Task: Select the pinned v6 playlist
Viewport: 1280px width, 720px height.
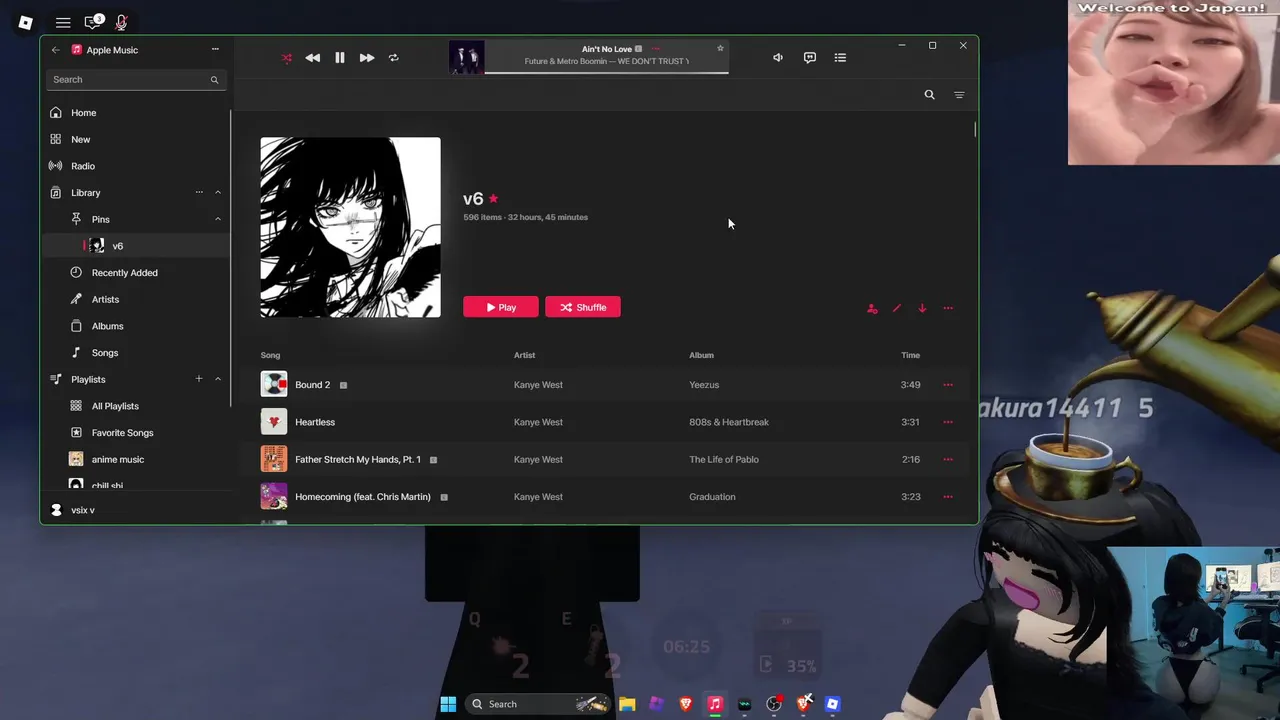Action: click(135, 246)
